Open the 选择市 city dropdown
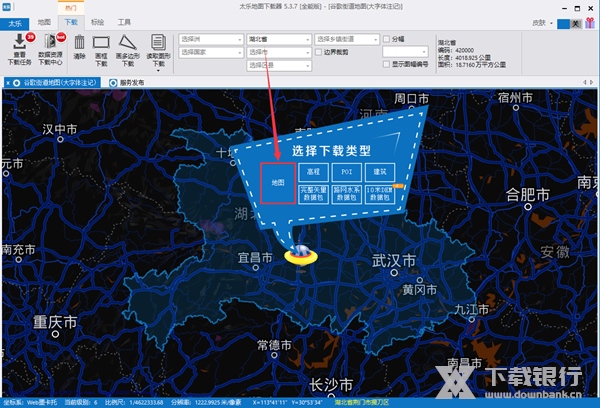 tap(279, 52)
